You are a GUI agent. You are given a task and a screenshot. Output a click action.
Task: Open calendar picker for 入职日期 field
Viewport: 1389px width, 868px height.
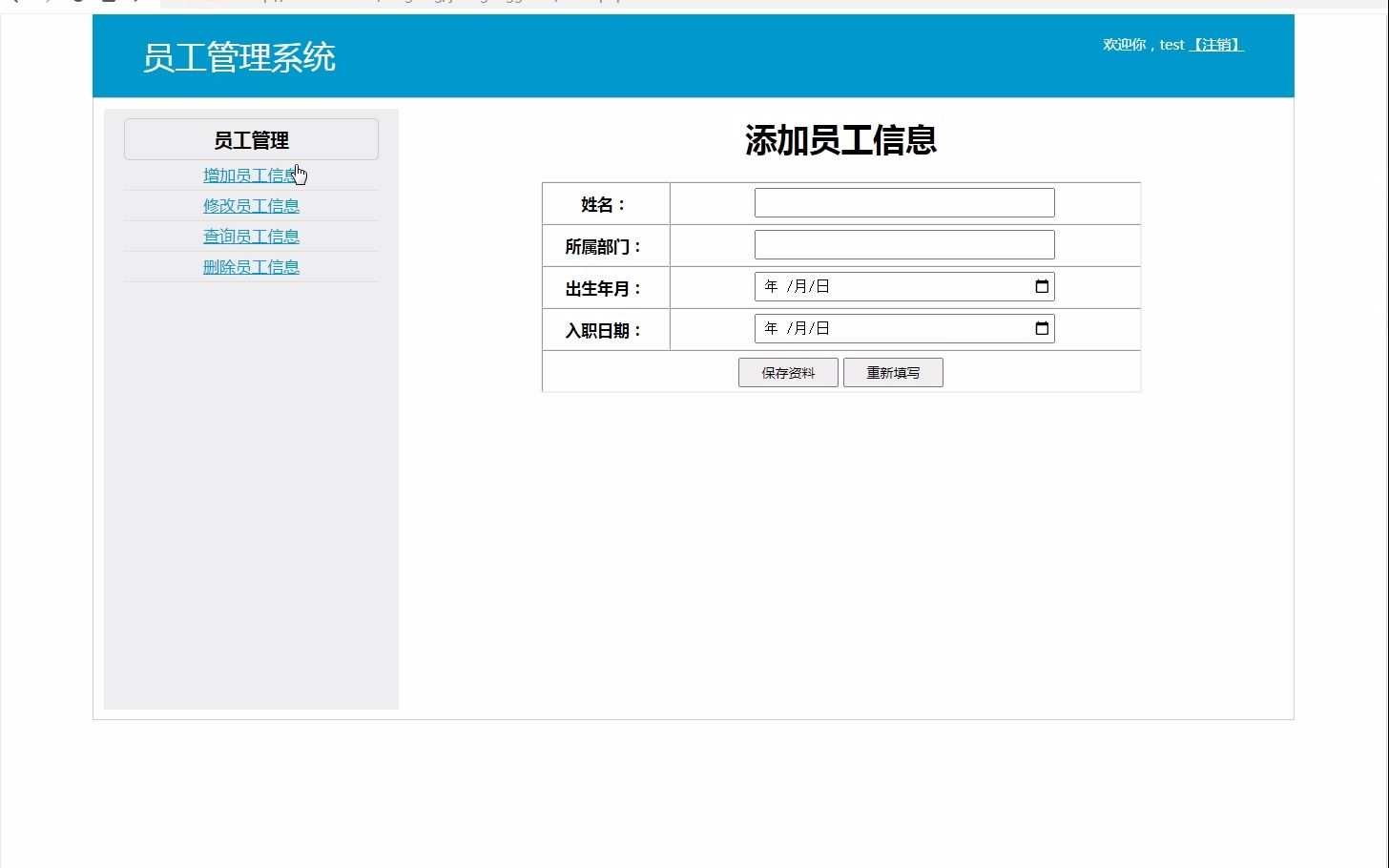click(1042, 328)
